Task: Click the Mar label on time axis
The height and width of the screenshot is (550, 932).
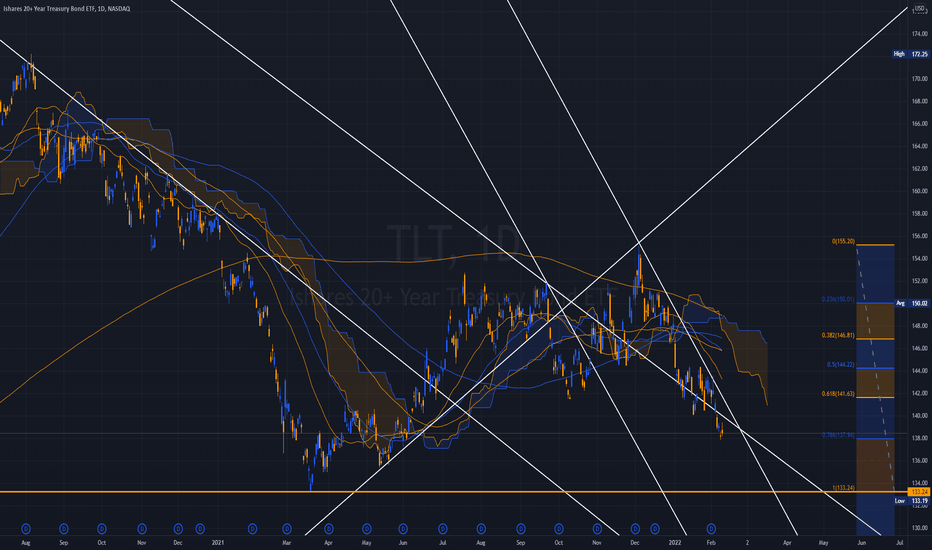Action: pyautogui.click(x=286, y=542)
